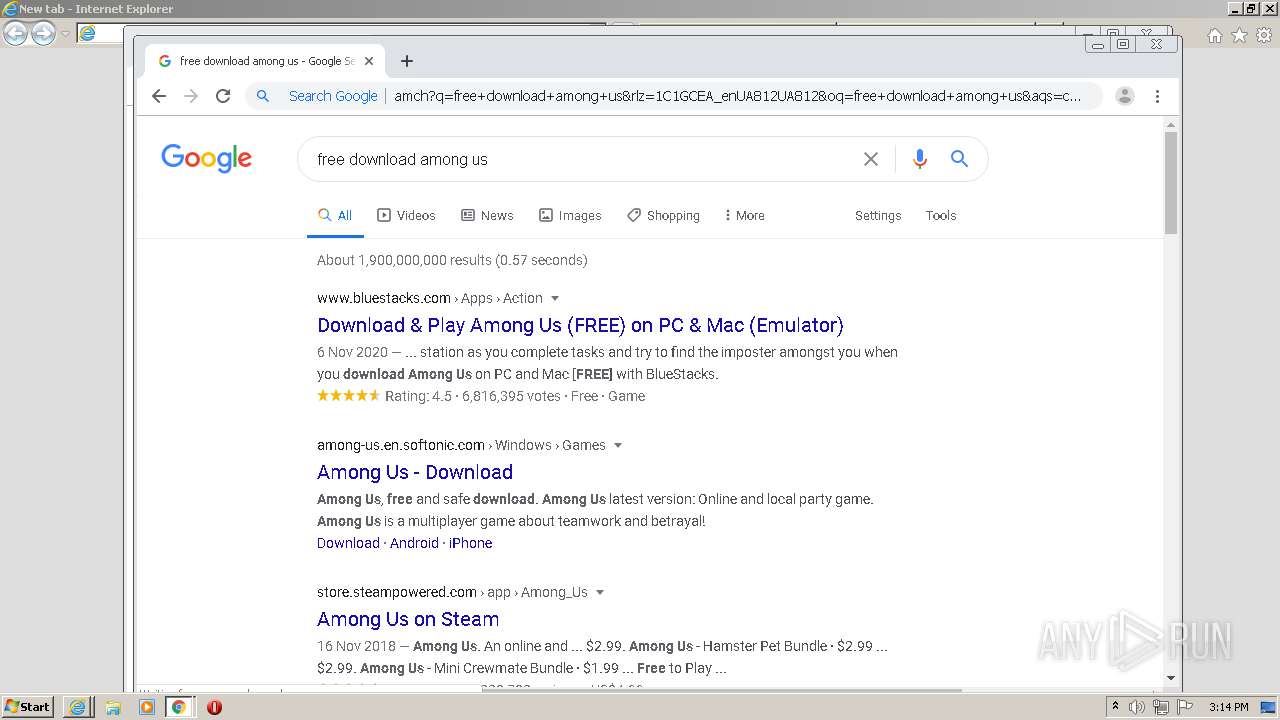The height and width of the screenshot is (720, 1280).
Task: Click the vertical scrollbar thumb
Action: (x=1171, y=183)
